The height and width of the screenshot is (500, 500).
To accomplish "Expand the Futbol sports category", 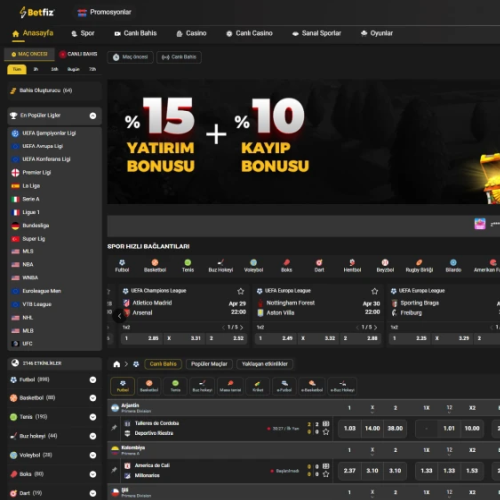I will pyautogui.click(x=93, y=380).
